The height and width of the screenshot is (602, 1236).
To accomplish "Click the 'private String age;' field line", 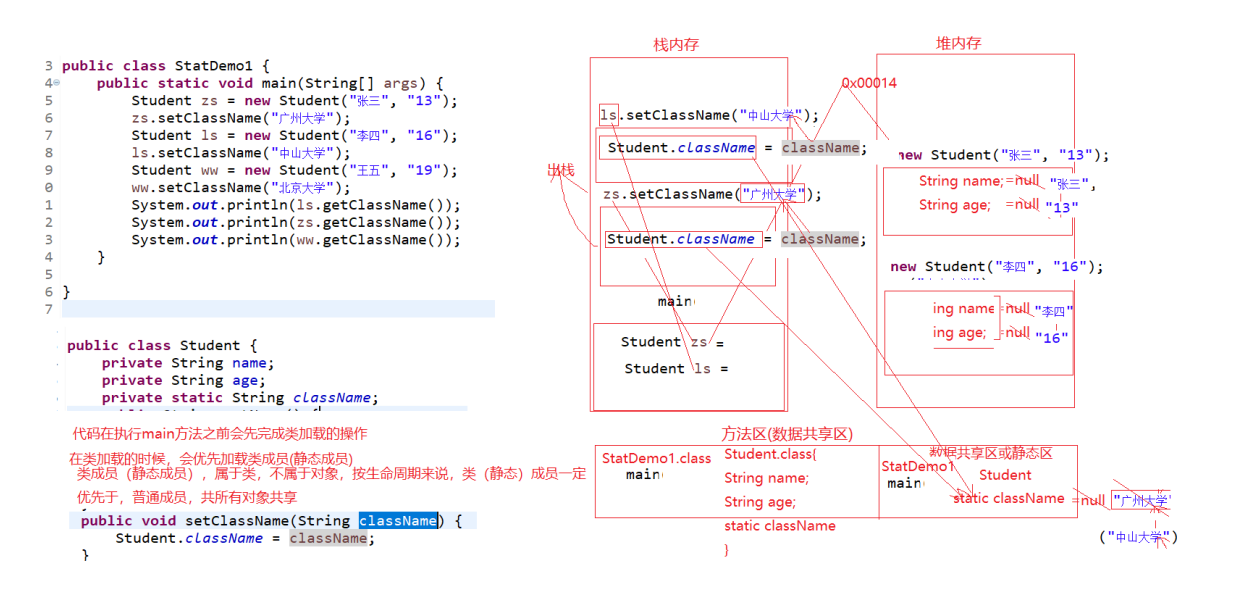I will [183, 381].
